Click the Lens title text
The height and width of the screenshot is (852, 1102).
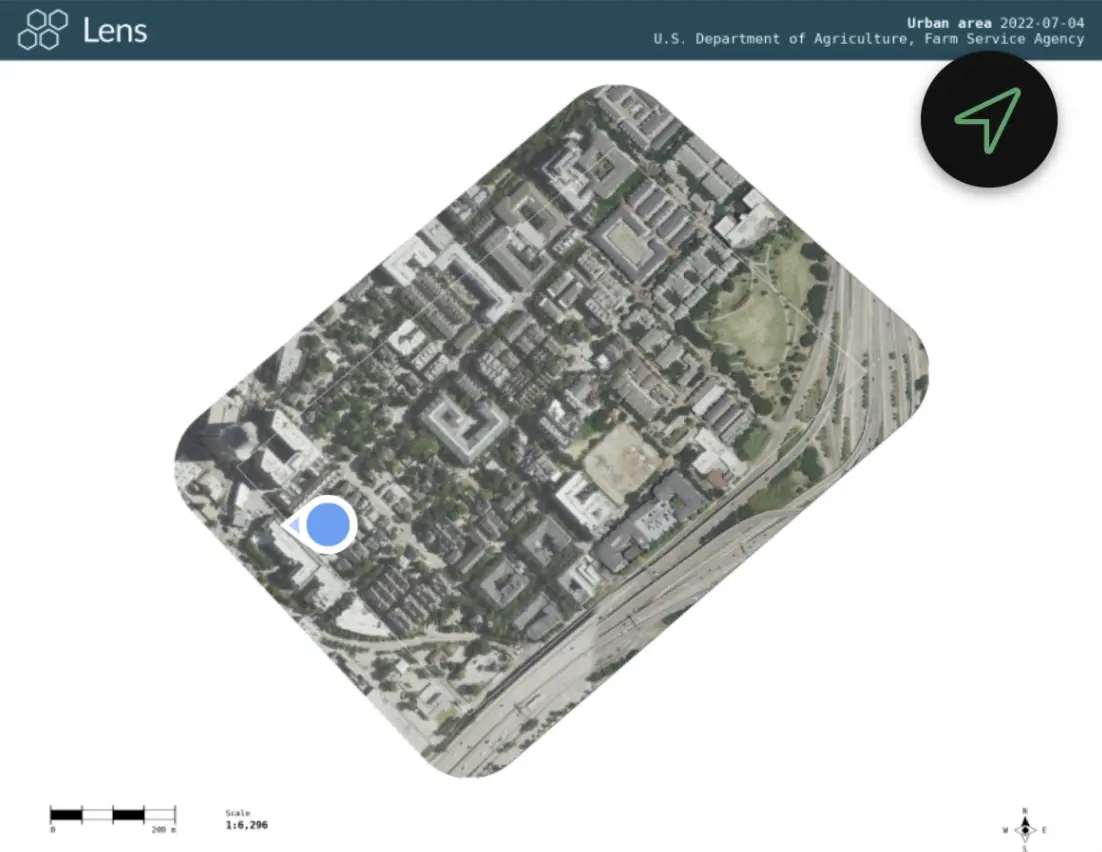pyautogui.click(x=115, y=30)
